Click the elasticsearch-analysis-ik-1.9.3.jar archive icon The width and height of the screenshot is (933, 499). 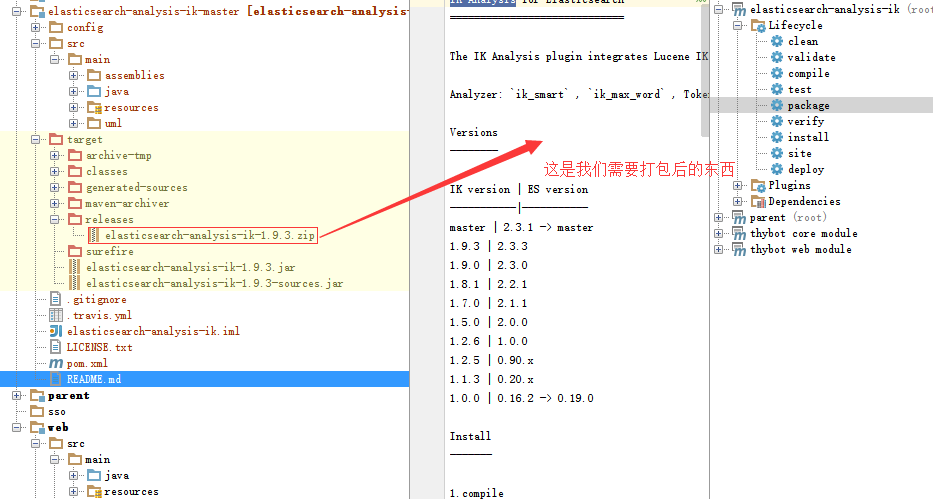tap(75, 268)
